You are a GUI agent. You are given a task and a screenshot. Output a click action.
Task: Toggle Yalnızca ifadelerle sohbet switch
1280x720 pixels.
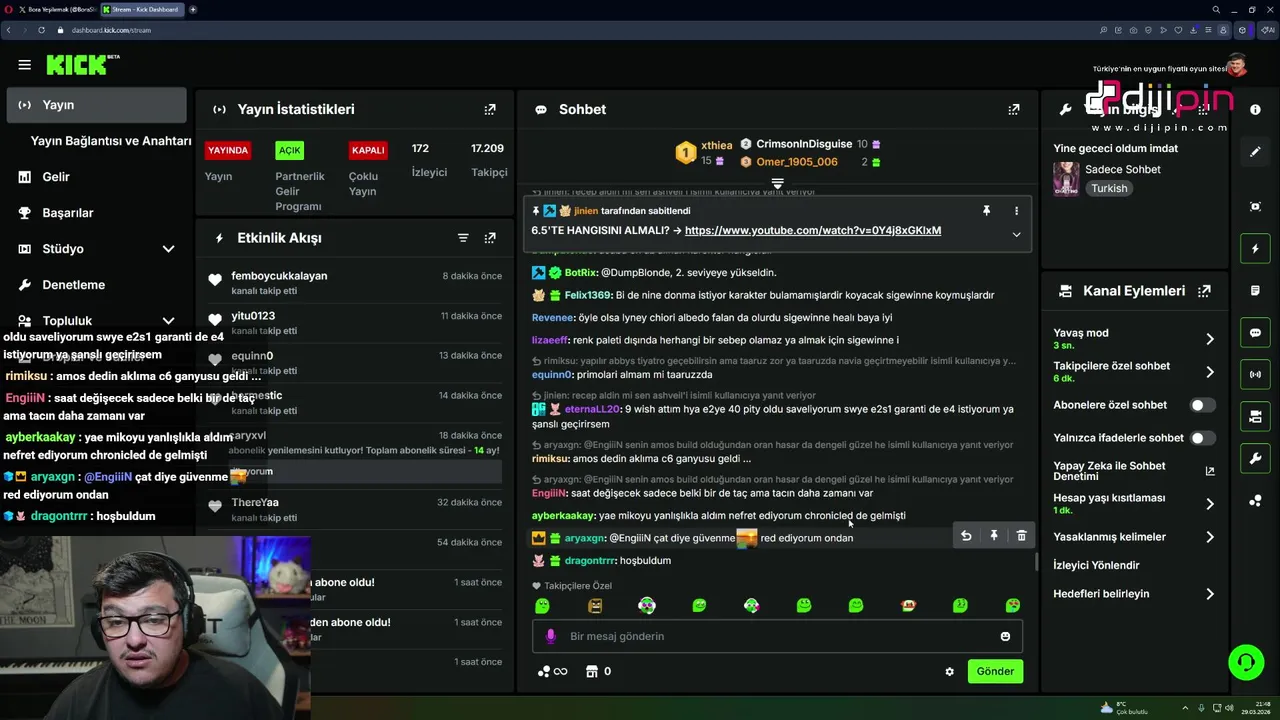coord(1203,438)
